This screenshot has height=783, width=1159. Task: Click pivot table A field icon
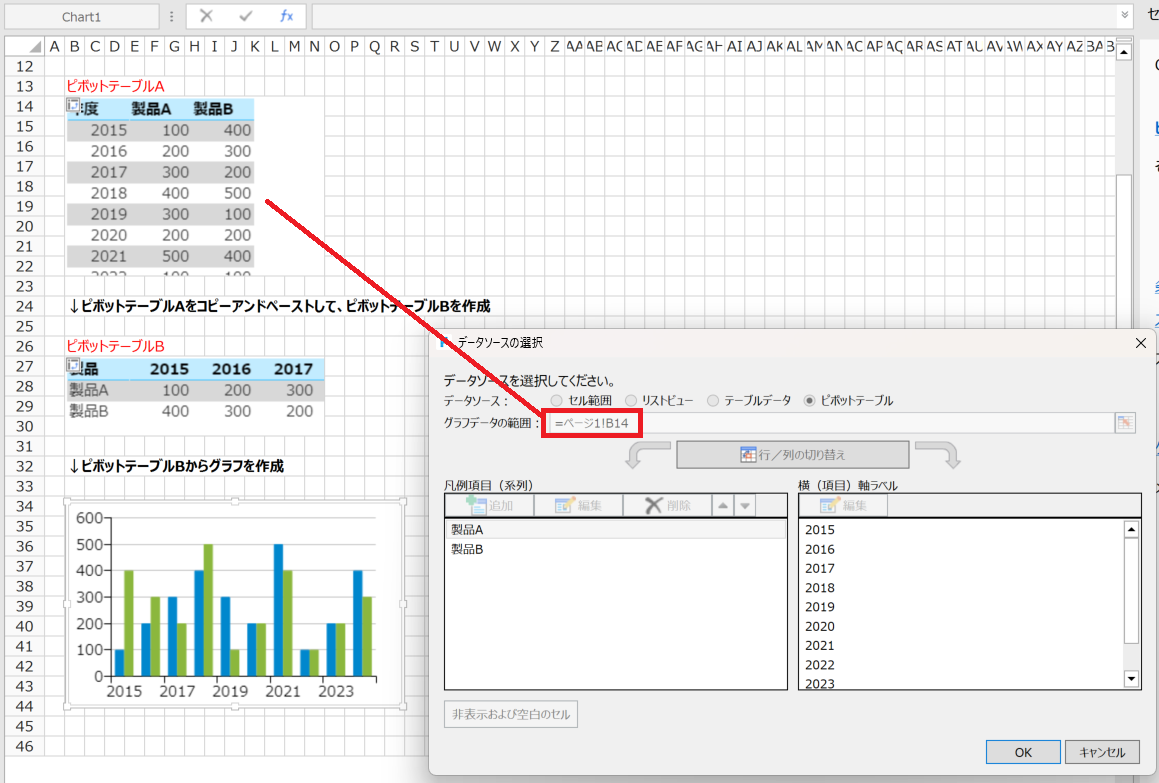[73, 106]
